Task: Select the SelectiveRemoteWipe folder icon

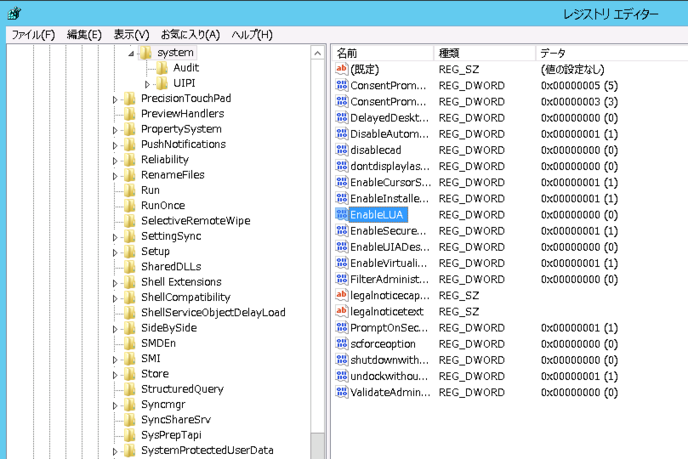Action: [x=129, y=221]
